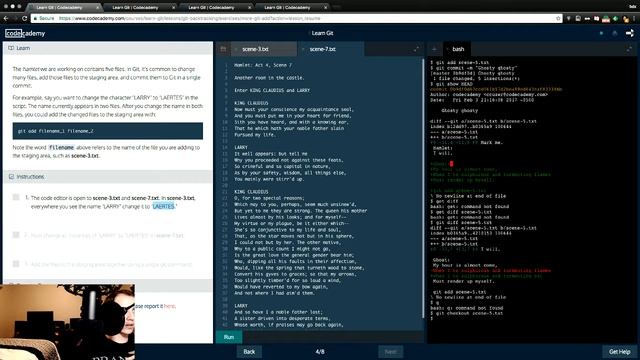
Task: Click 'You mainly were stirr'd up.' in the editor
Action: (269, 179)
